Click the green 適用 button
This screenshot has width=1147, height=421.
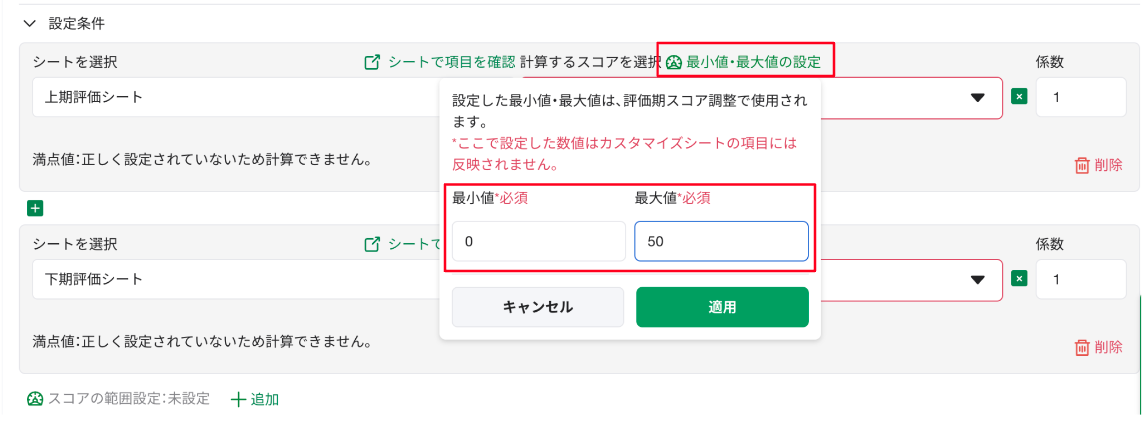point(722,307)
